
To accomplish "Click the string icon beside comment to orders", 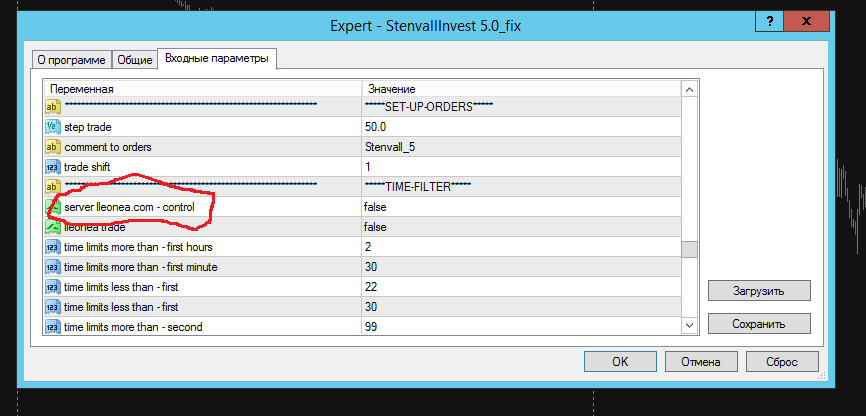I will 52,148.
